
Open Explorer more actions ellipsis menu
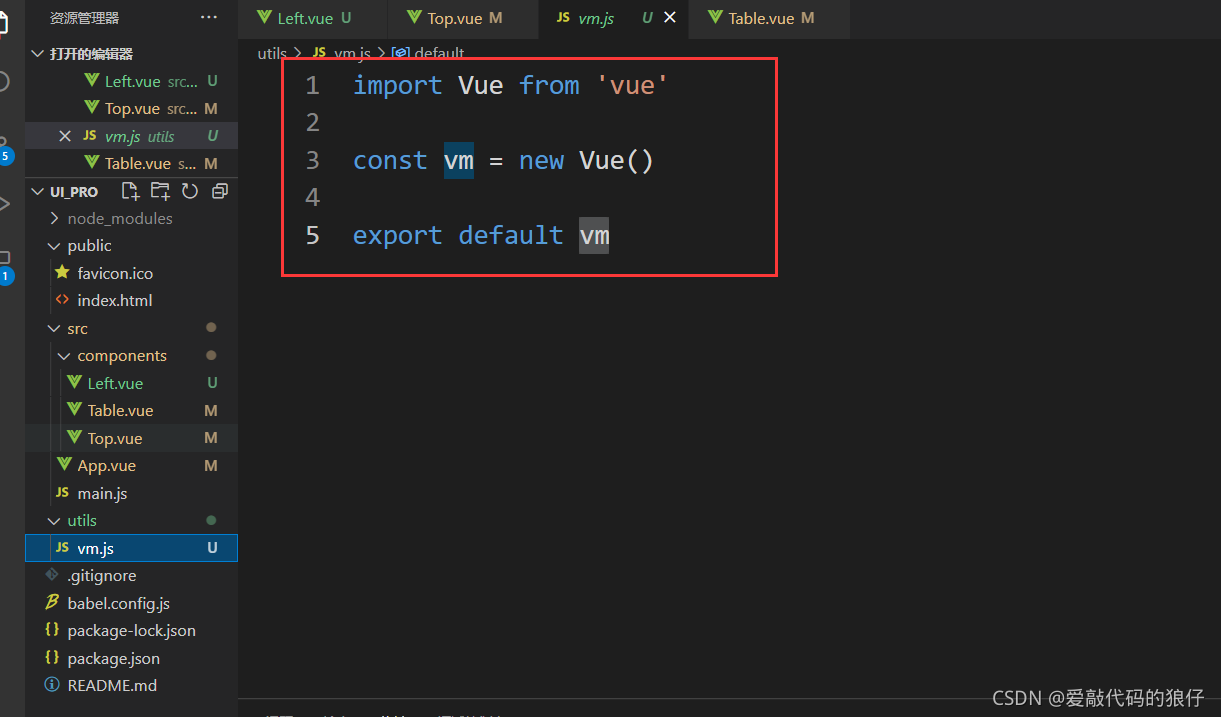(x=208, y=18)
